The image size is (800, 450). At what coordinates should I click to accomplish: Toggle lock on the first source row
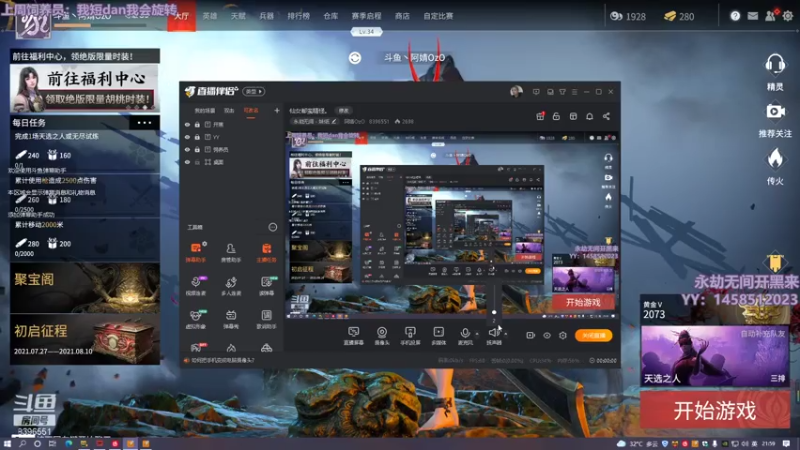coord(197,124)
